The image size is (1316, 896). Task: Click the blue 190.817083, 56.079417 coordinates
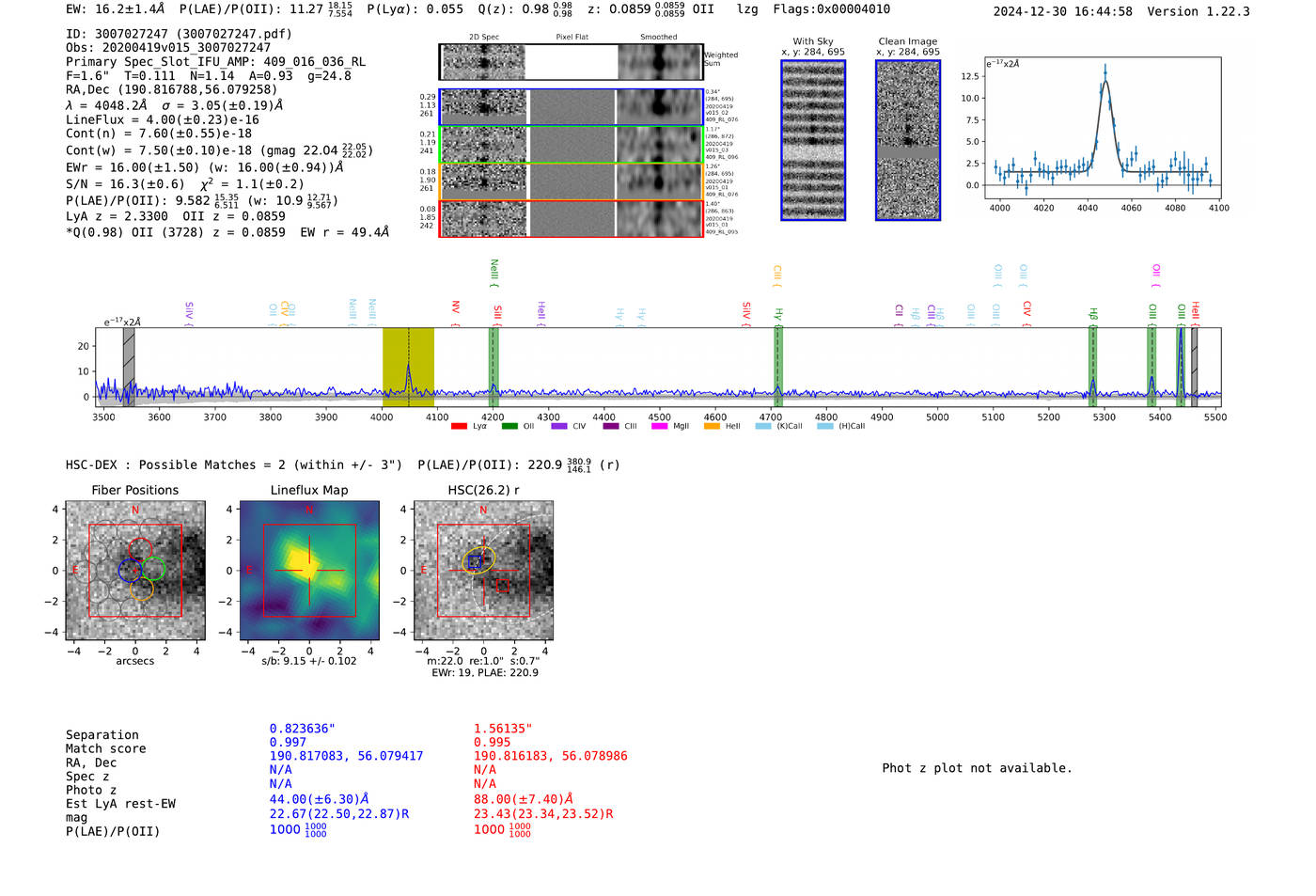click(x=346, y=756)
